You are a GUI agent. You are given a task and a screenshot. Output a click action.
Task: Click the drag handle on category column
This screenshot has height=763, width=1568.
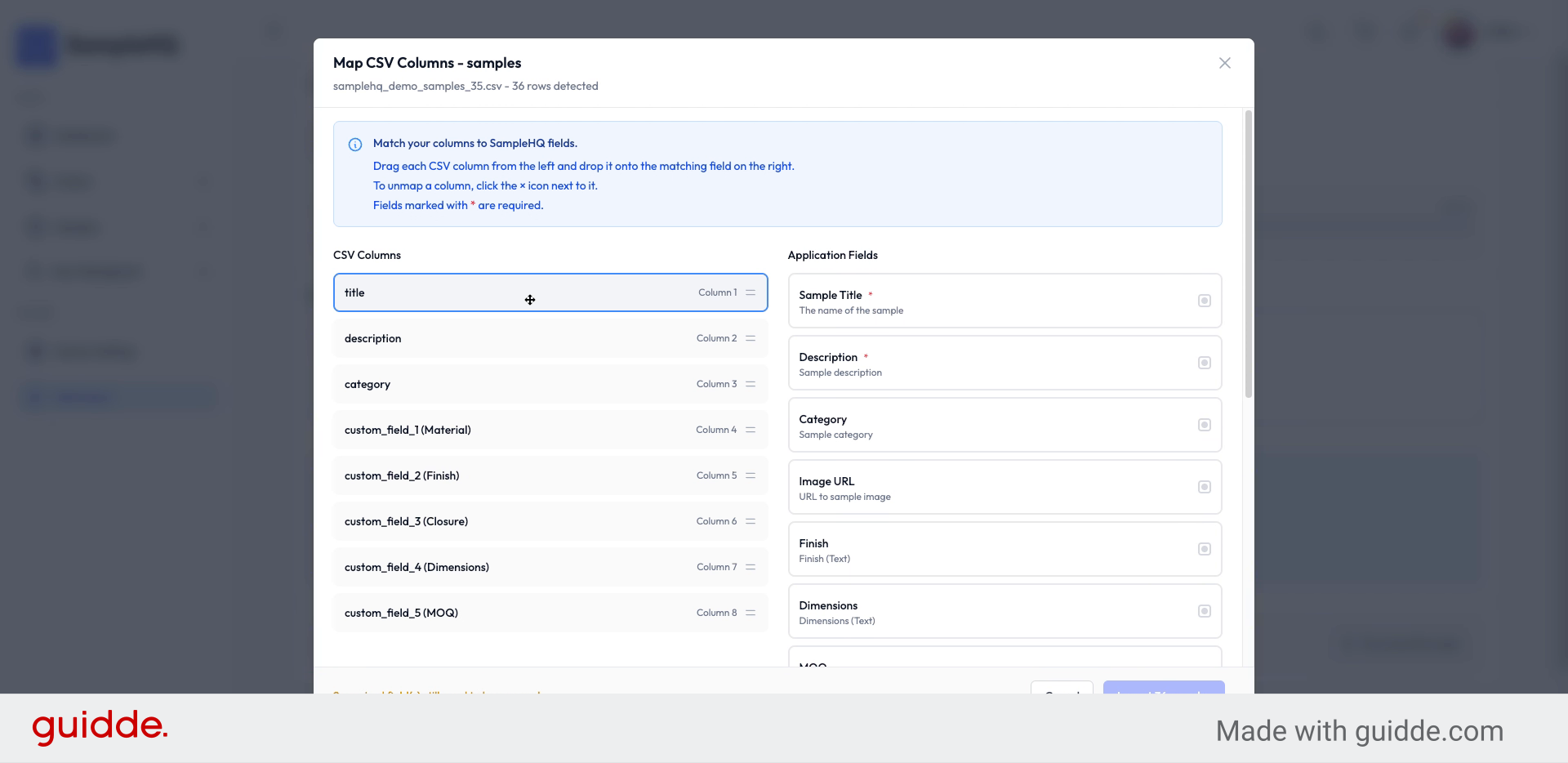tap(750, 384)
